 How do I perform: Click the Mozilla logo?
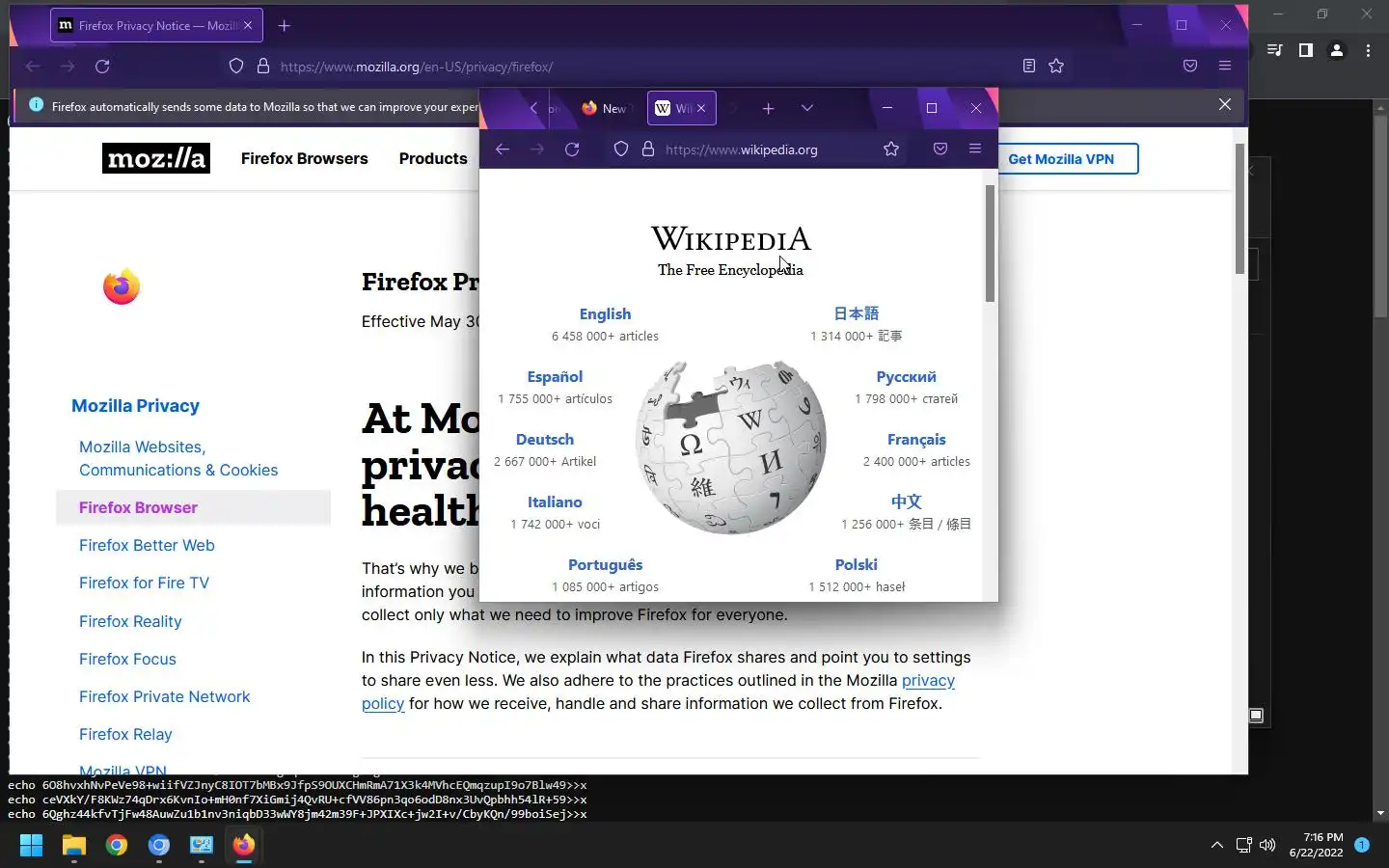click(156, 158)
